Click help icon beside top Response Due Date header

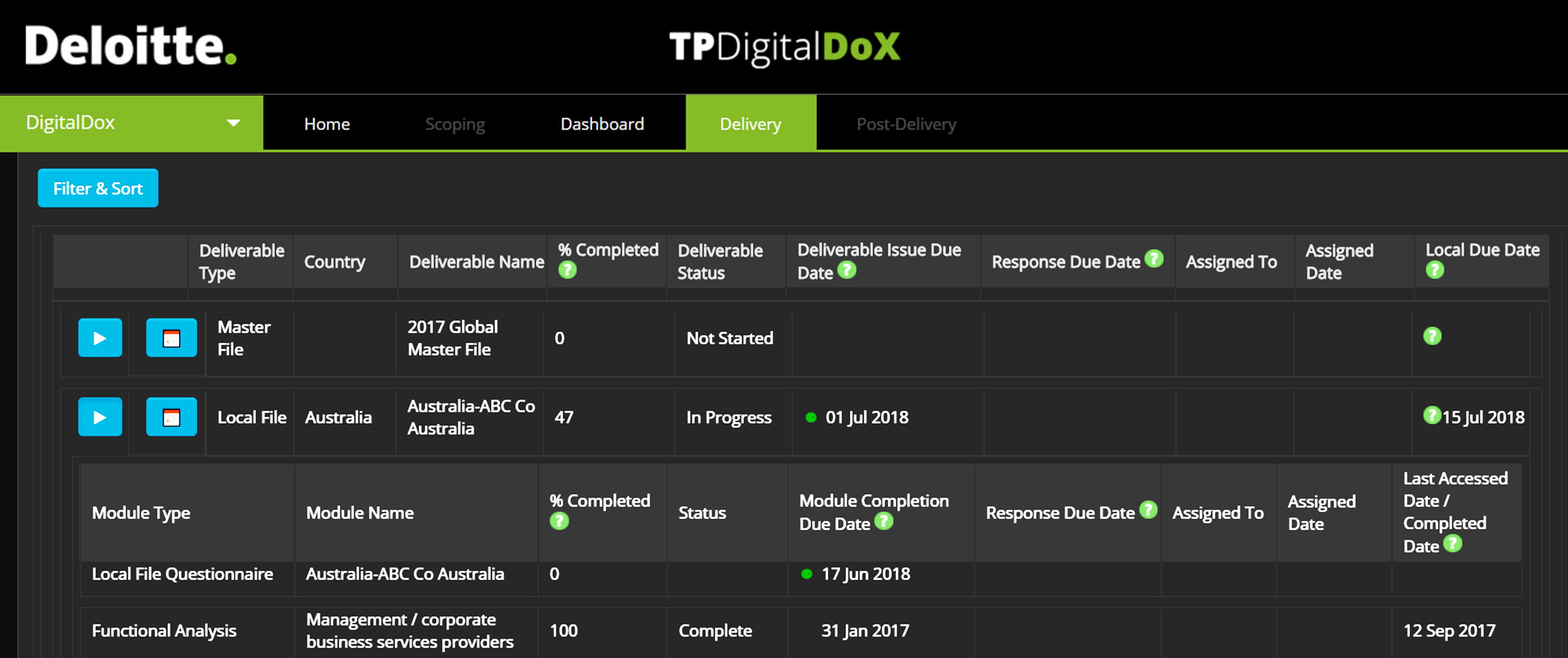pyautogui.click(x=1153, y=258)
